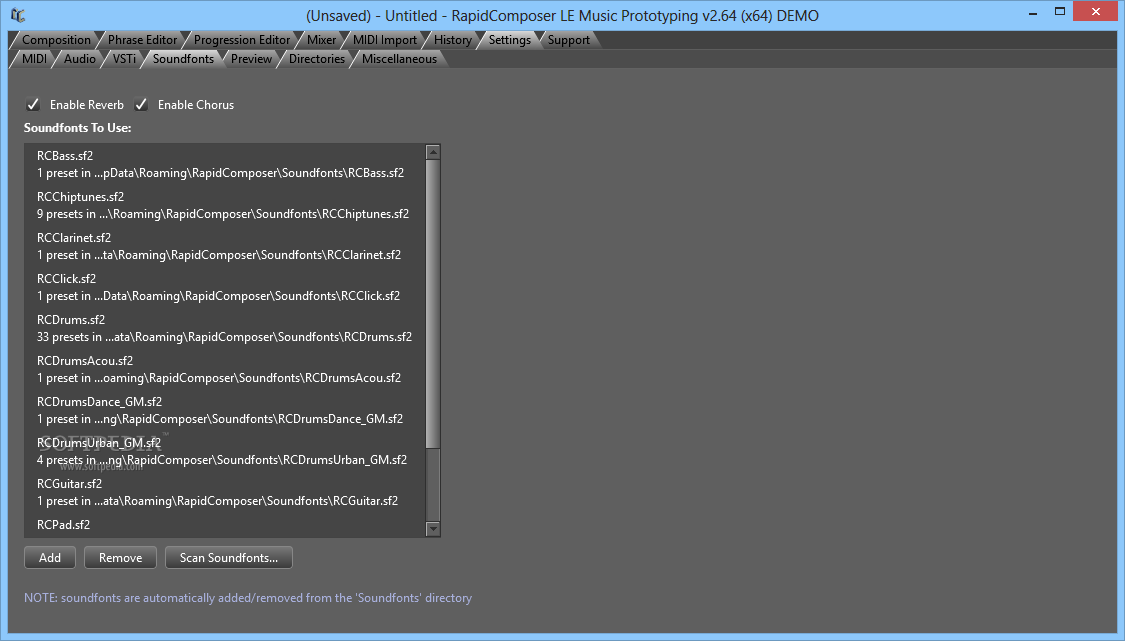Click the soundfont list scrollbar thumb
The width and height of the screenshot is (1125, 641).
pyautogui.click(x=433, y=303)
